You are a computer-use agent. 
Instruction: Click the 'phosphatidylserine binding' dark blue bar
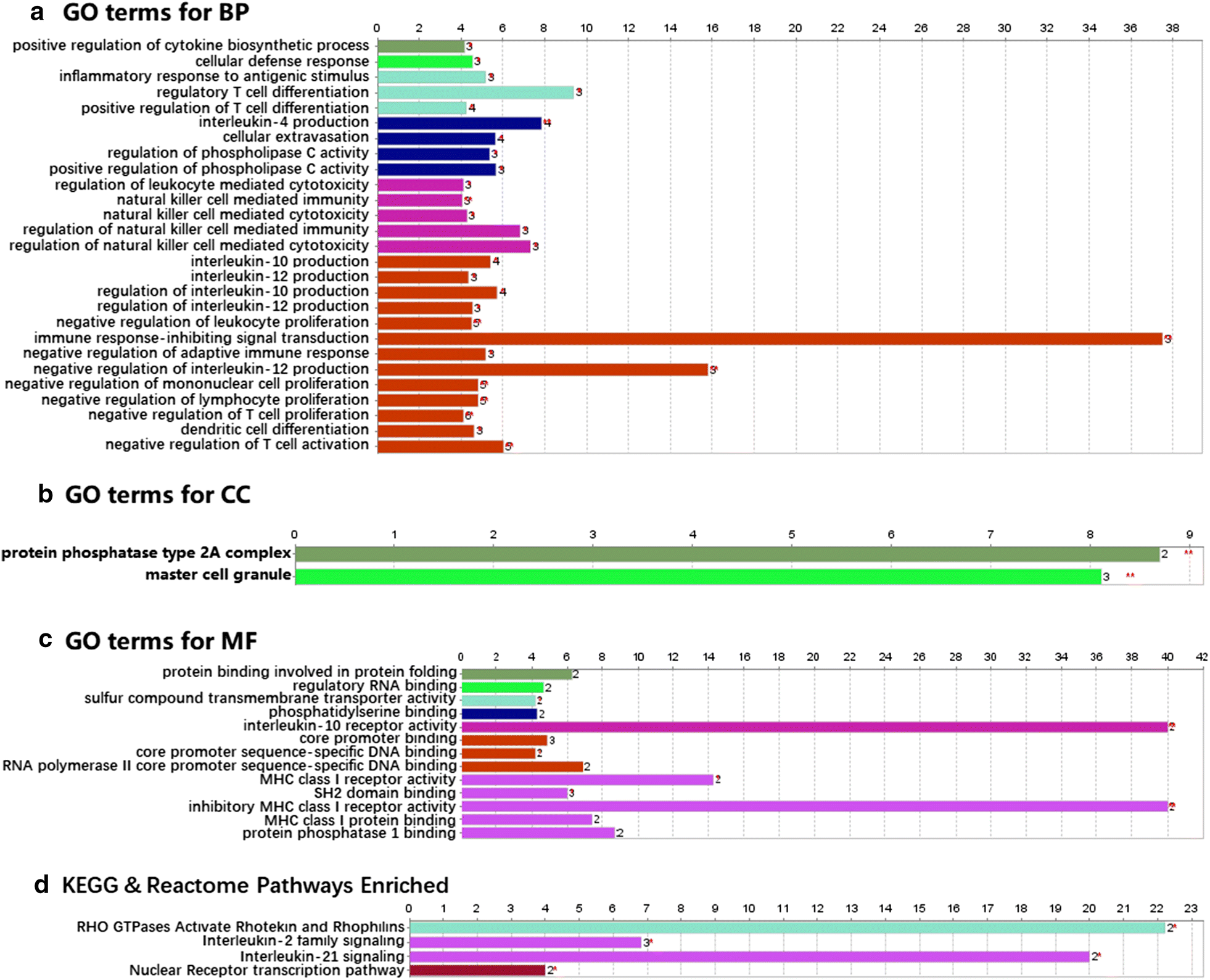pyautogui.click(x=500, y=714)
